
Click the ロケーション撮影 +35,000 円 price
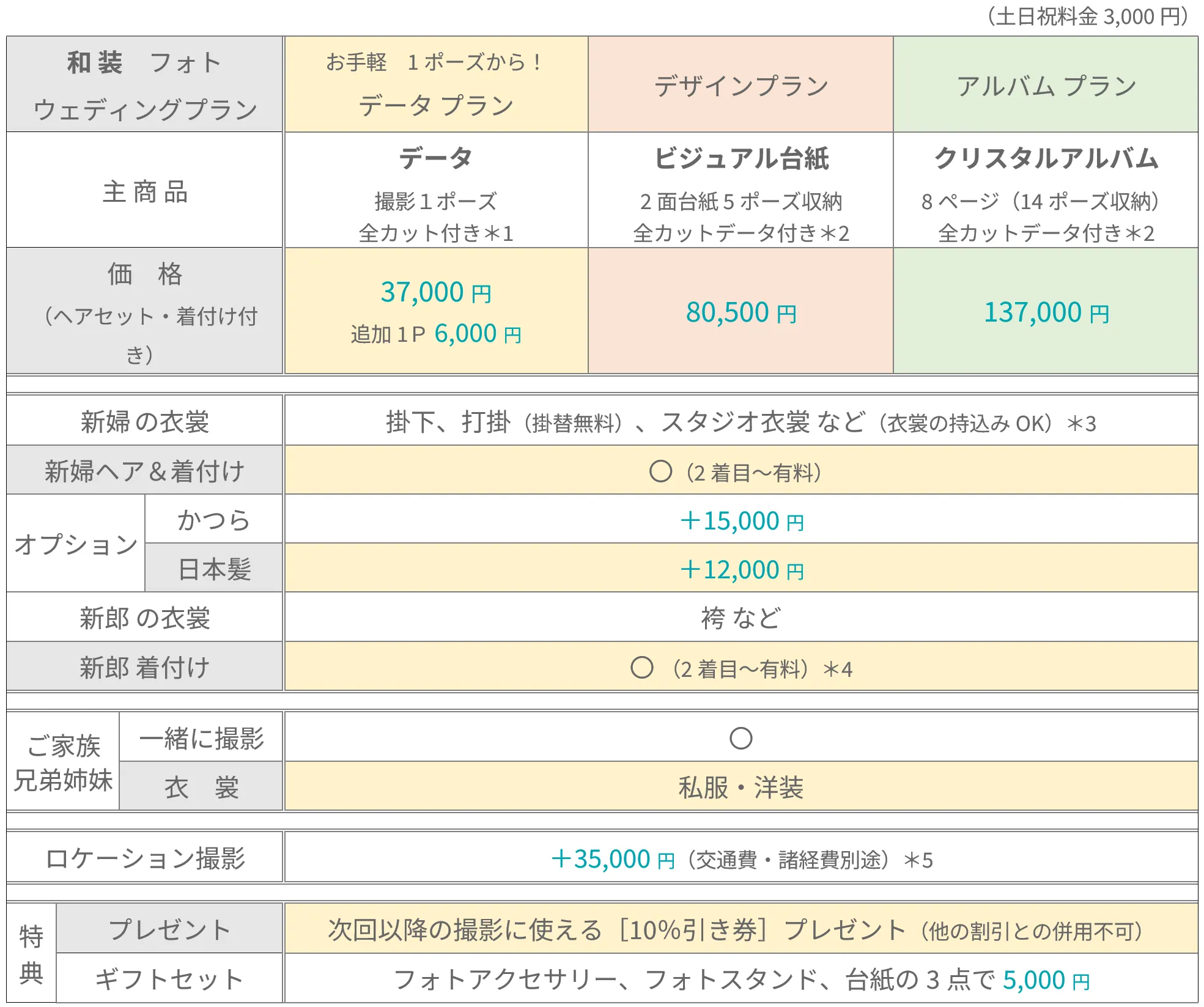click(x=611, y=859)
